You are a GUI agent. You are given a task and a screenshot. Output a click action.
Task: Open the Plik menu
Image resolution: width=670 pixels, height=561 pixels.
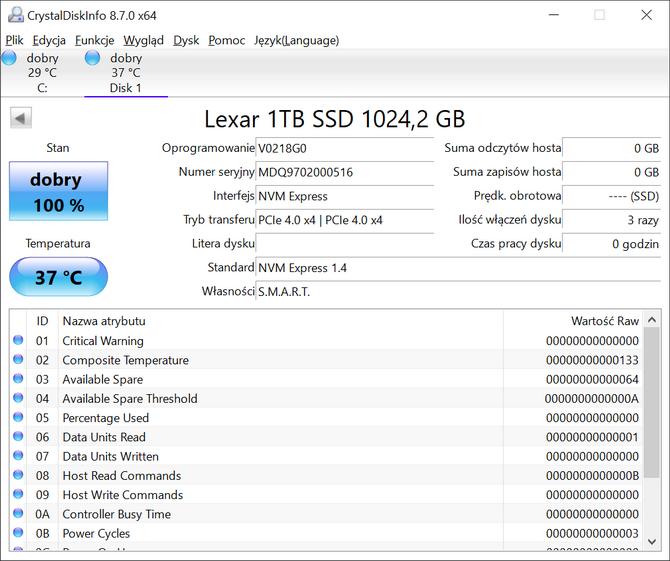click(14, 41)
